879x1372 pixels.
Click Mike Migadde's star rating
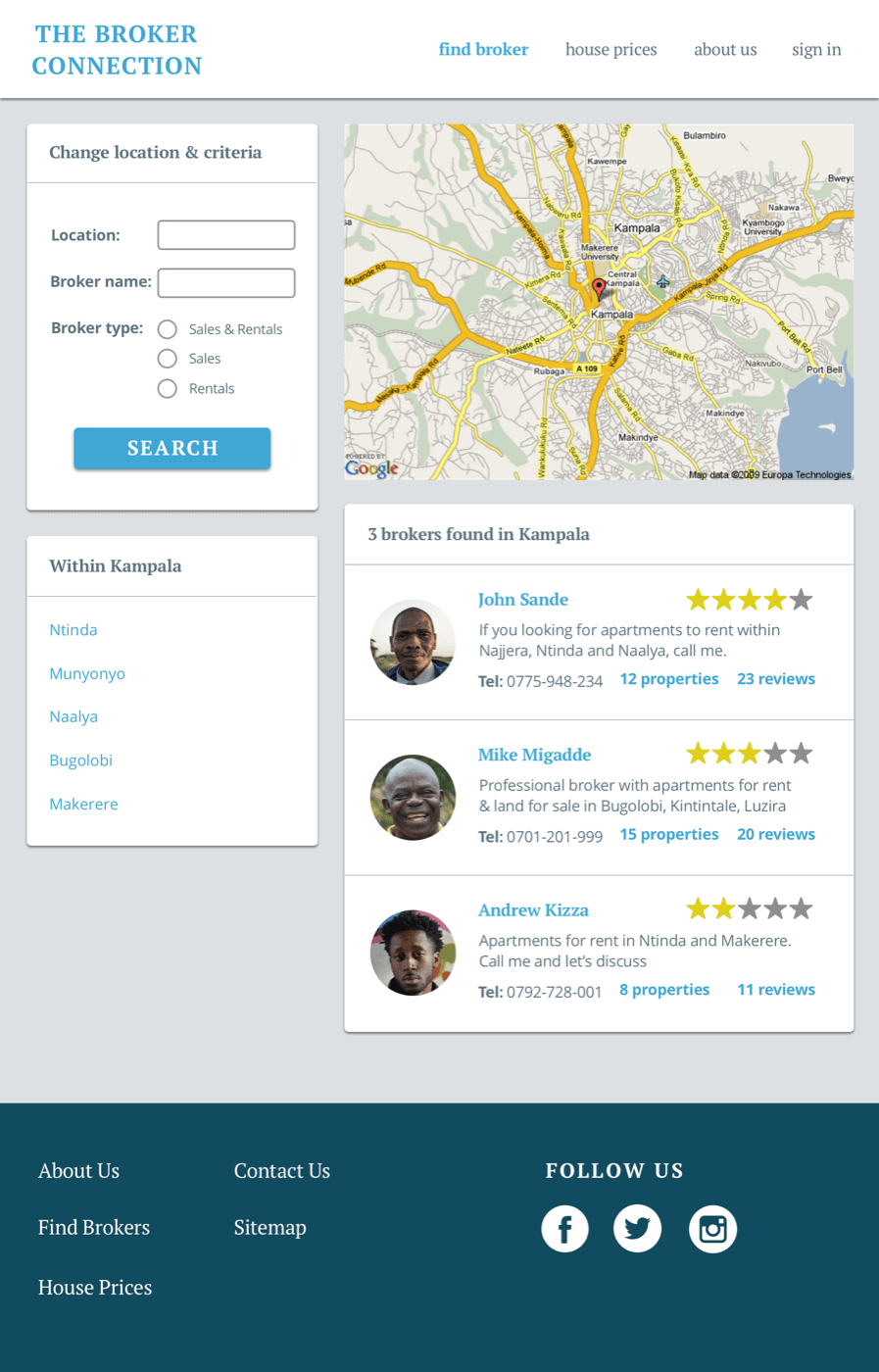pyautogui.click(x=749, y=754)
